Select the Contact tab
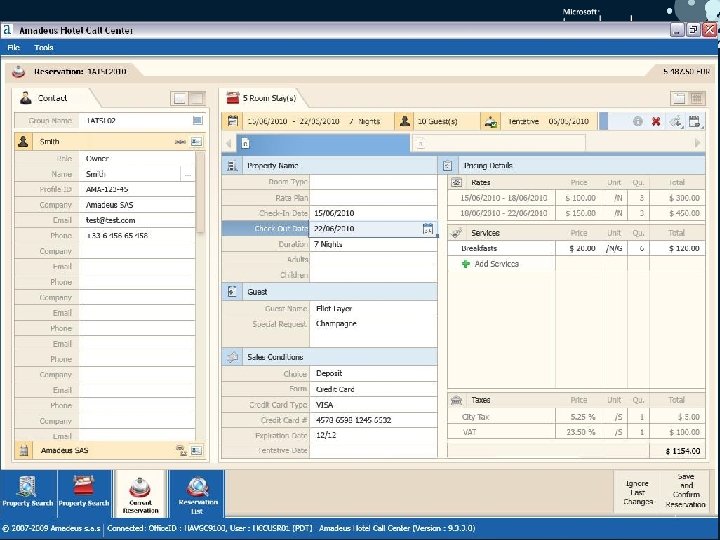Image resolution: width=720 pixels, height=540 pixels. (52, 98)
